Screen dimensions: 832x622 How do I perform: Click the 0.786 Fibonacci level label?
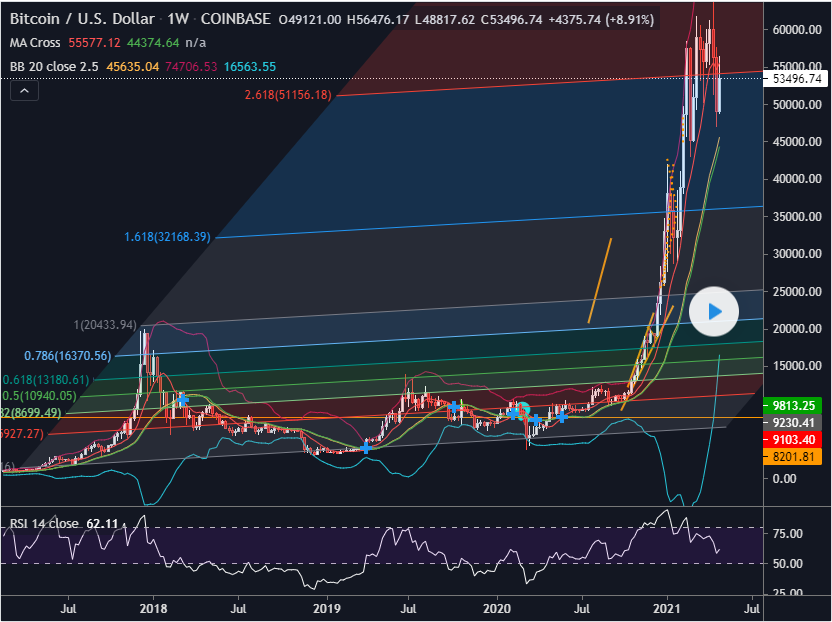[x=69, y=355]
